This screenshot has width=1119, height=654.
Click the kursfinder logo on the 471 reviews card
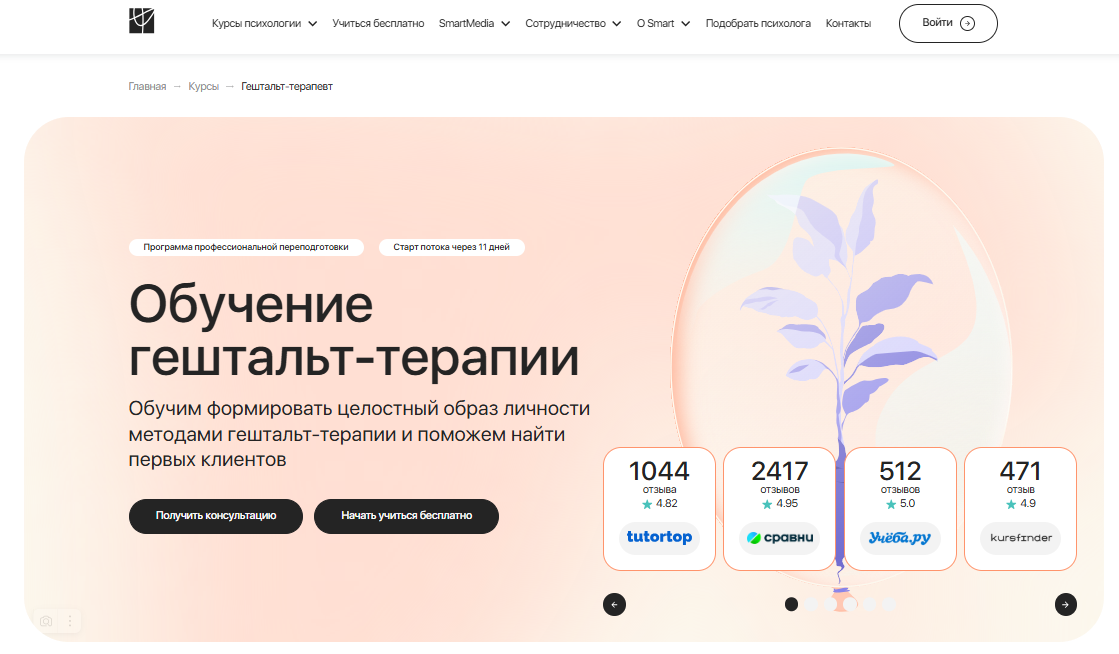click(x=1019, y=538)
